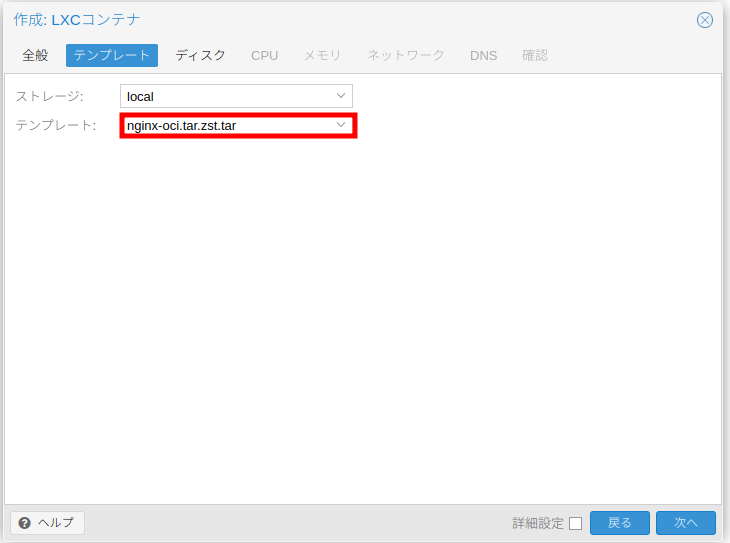The height and width of the screenshot is (543, 730).
Task: Click the テンプレート field label
Action: [x=56, y=125]
